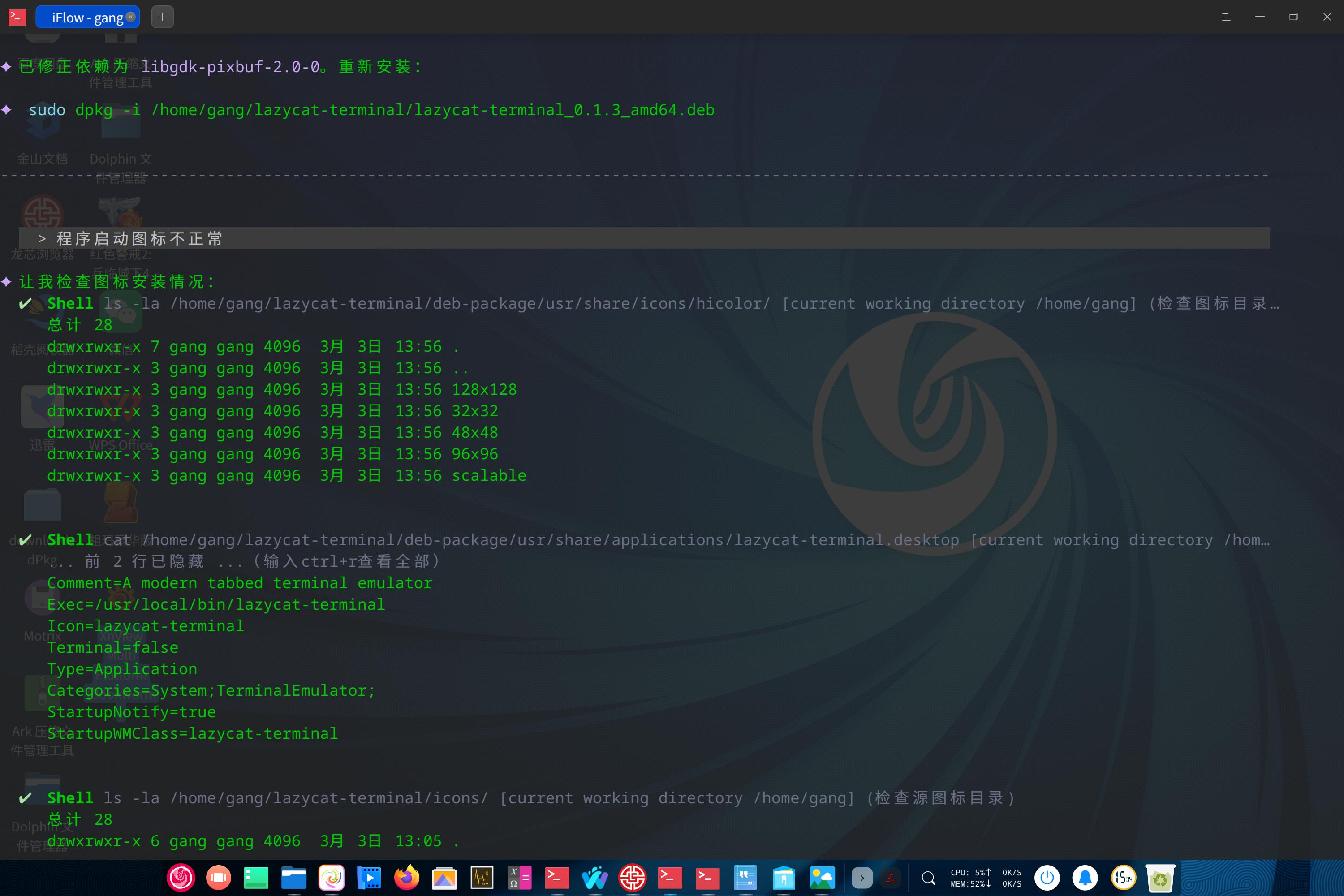Click the Loongson browser dock icon

click(x=632, y=878)
